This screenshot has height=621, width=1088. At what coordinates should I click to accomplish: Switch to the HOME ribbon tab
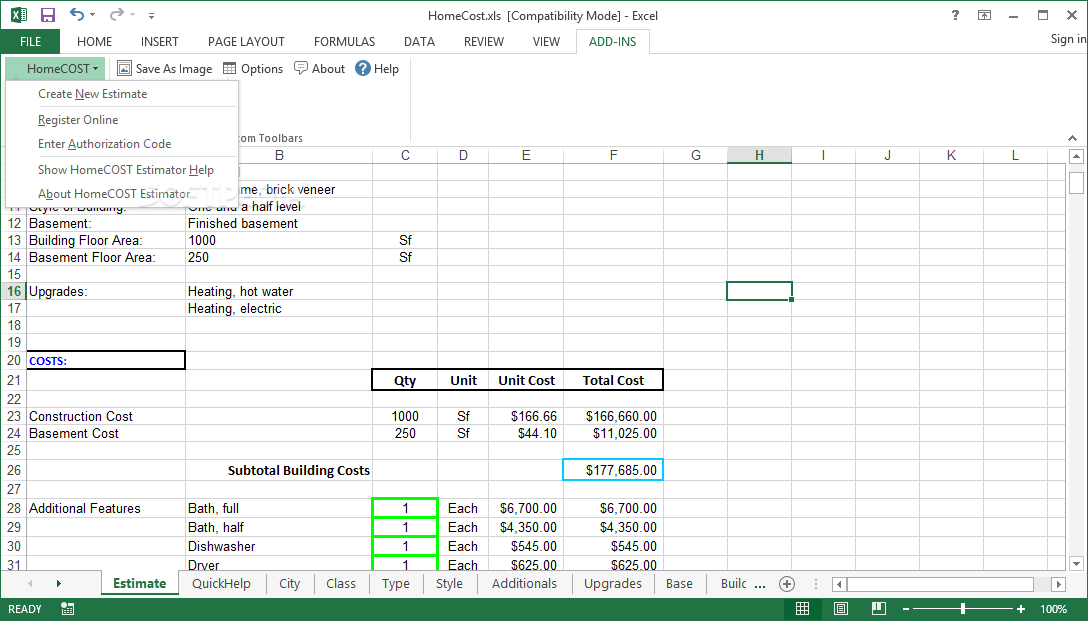[94, 42]
